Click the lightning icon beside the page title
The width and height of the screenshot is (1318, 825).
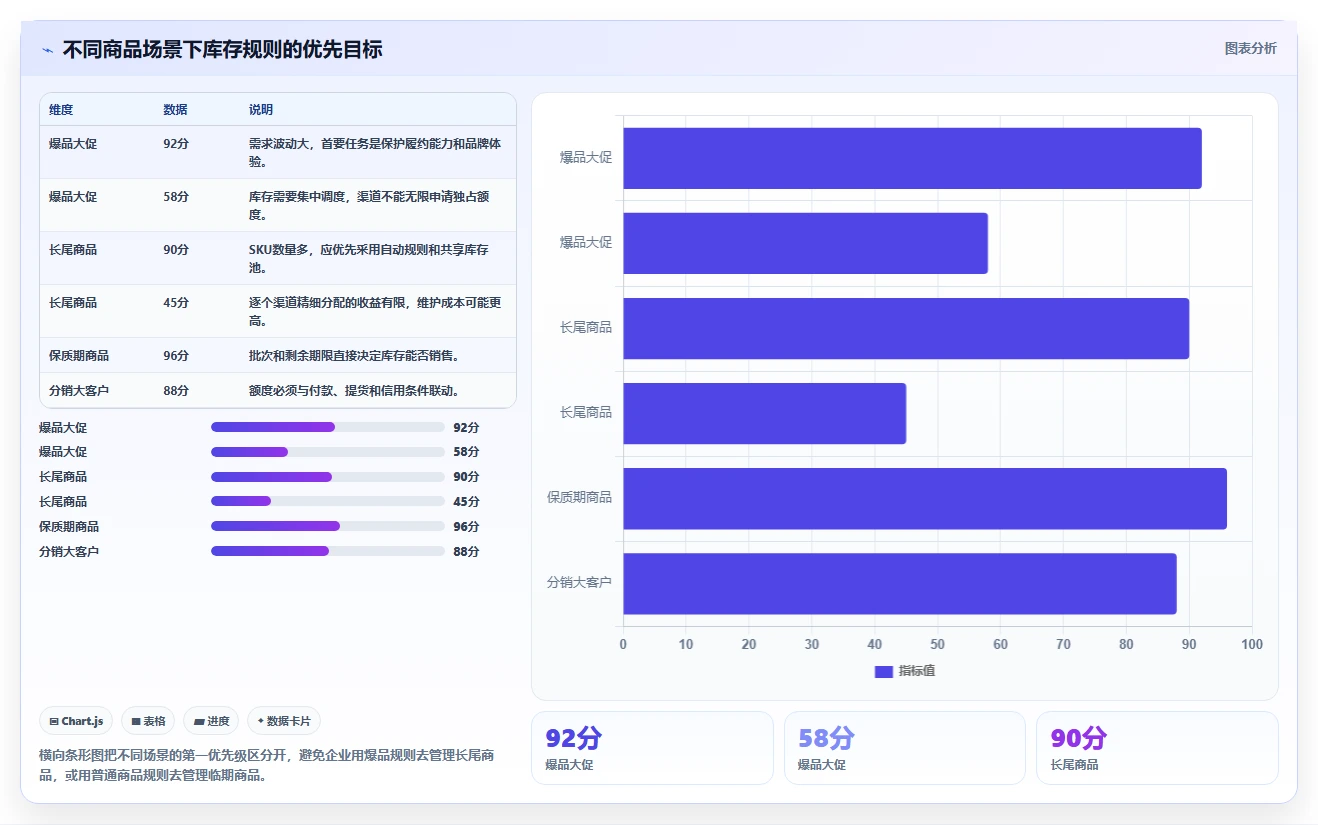[48, 50]
